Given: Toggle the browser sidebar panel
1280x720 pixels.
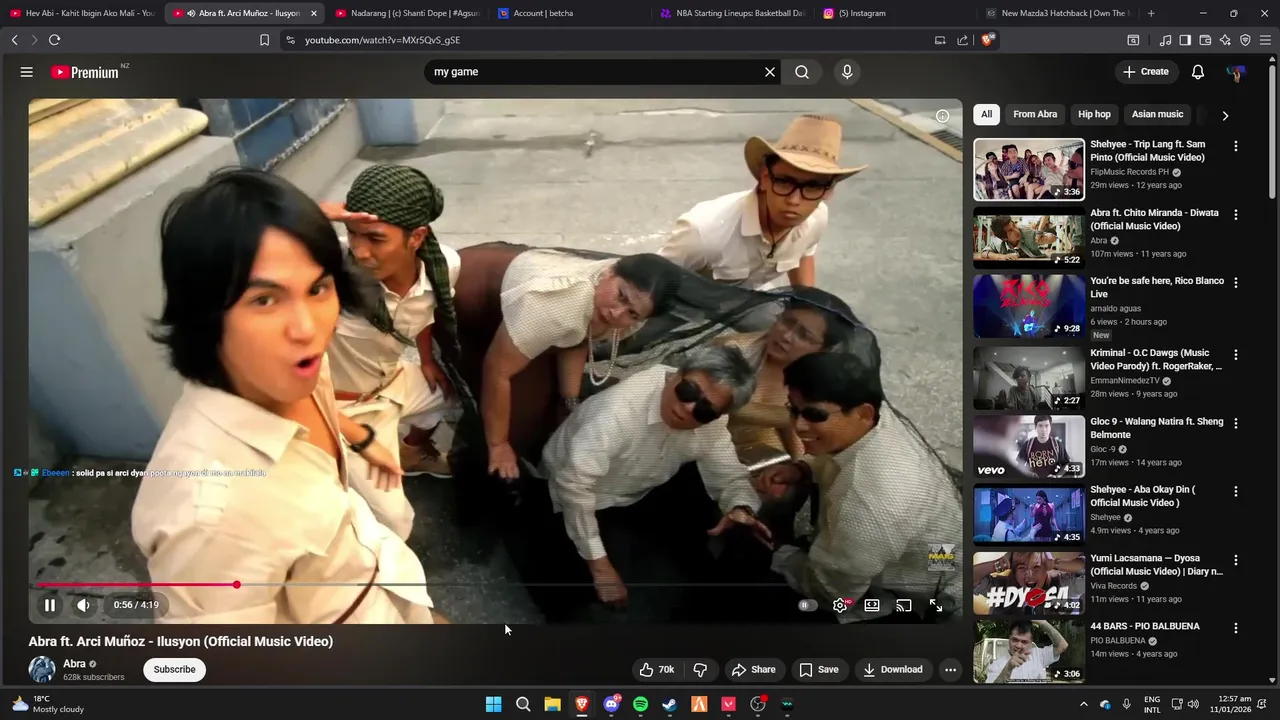Looking at the screenshot, I should tap(1185, 40).
